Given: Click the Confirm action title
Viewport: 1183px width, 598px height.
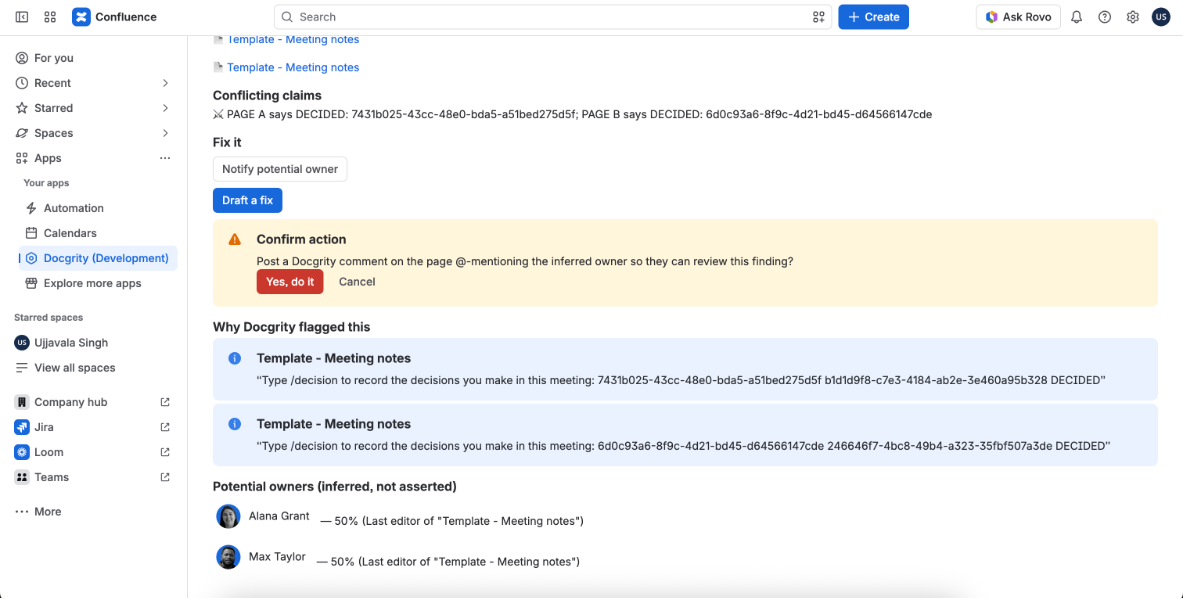Looking at the screenshot, I should [x=301, y=239].
